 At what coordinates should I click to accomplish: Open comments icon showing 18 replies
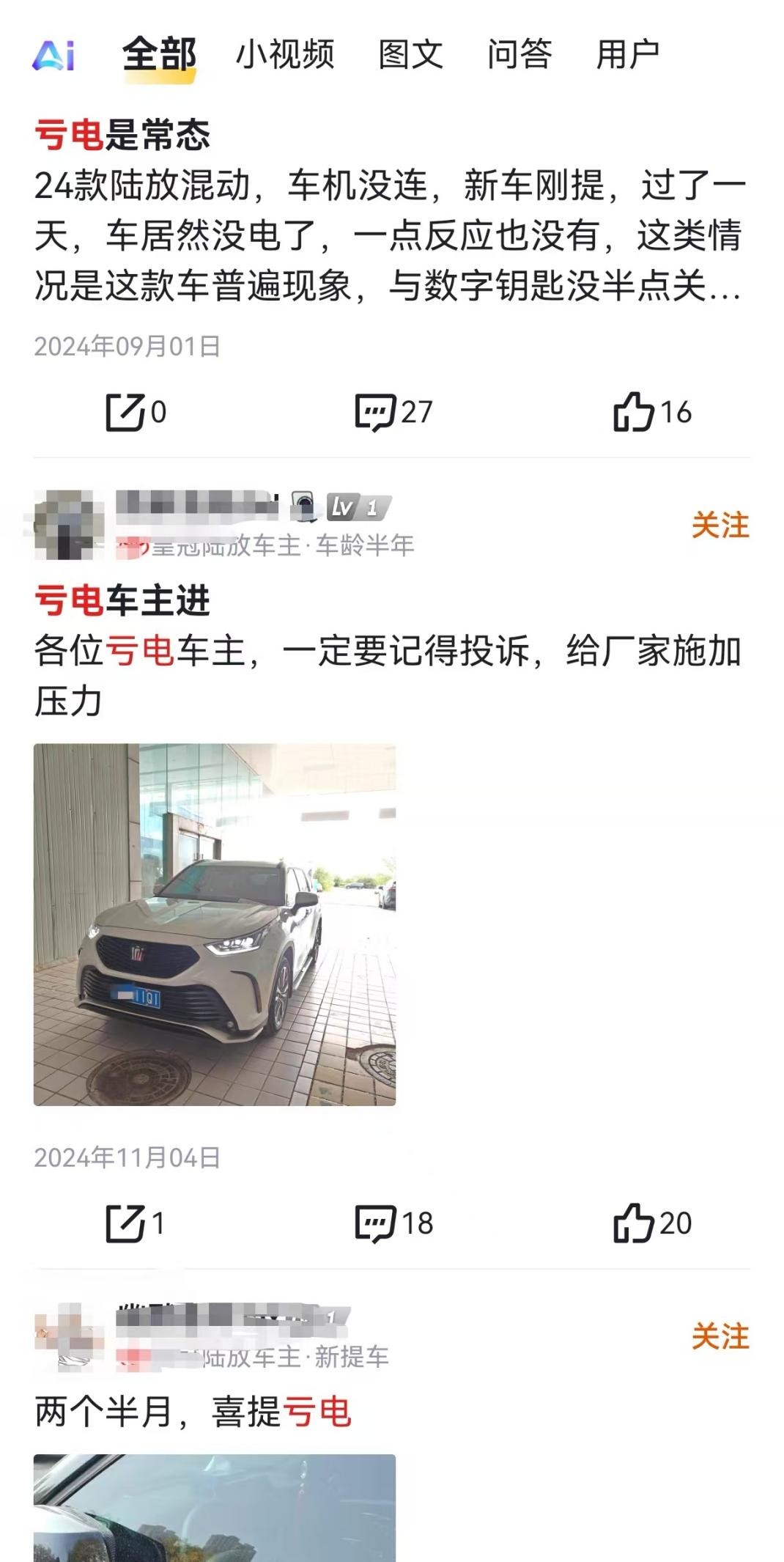[x=375, y=1223]
